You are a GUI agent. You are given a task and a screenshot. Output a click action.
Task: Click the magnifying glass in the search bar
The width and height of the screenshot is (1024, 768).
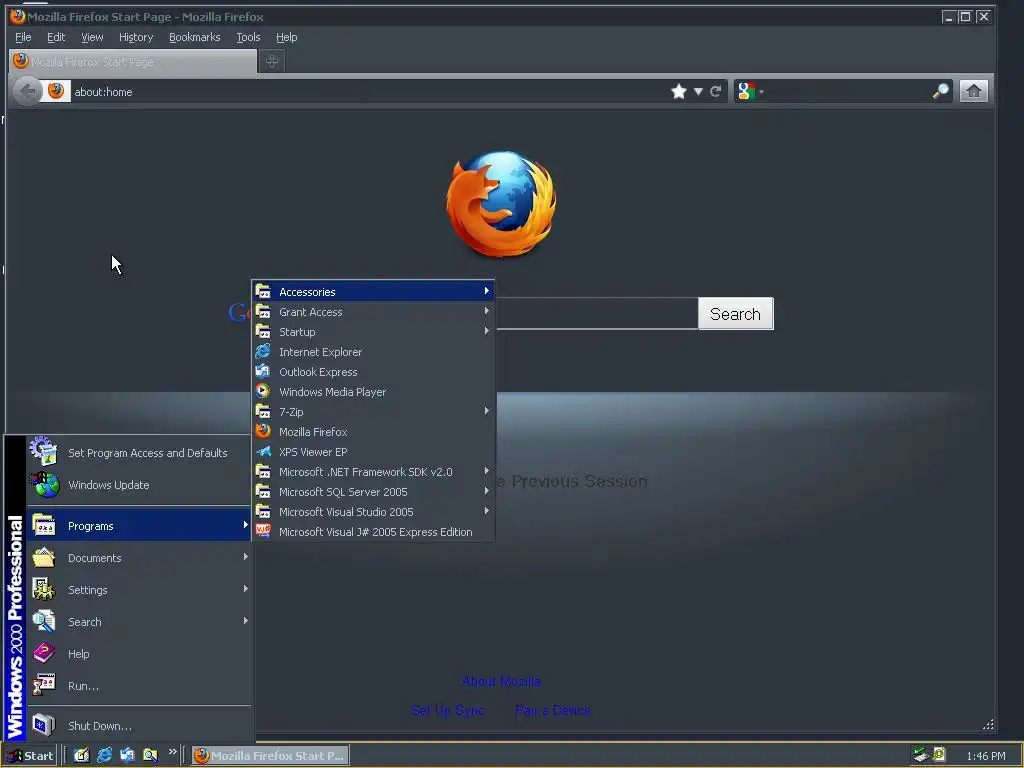[940, 91]
